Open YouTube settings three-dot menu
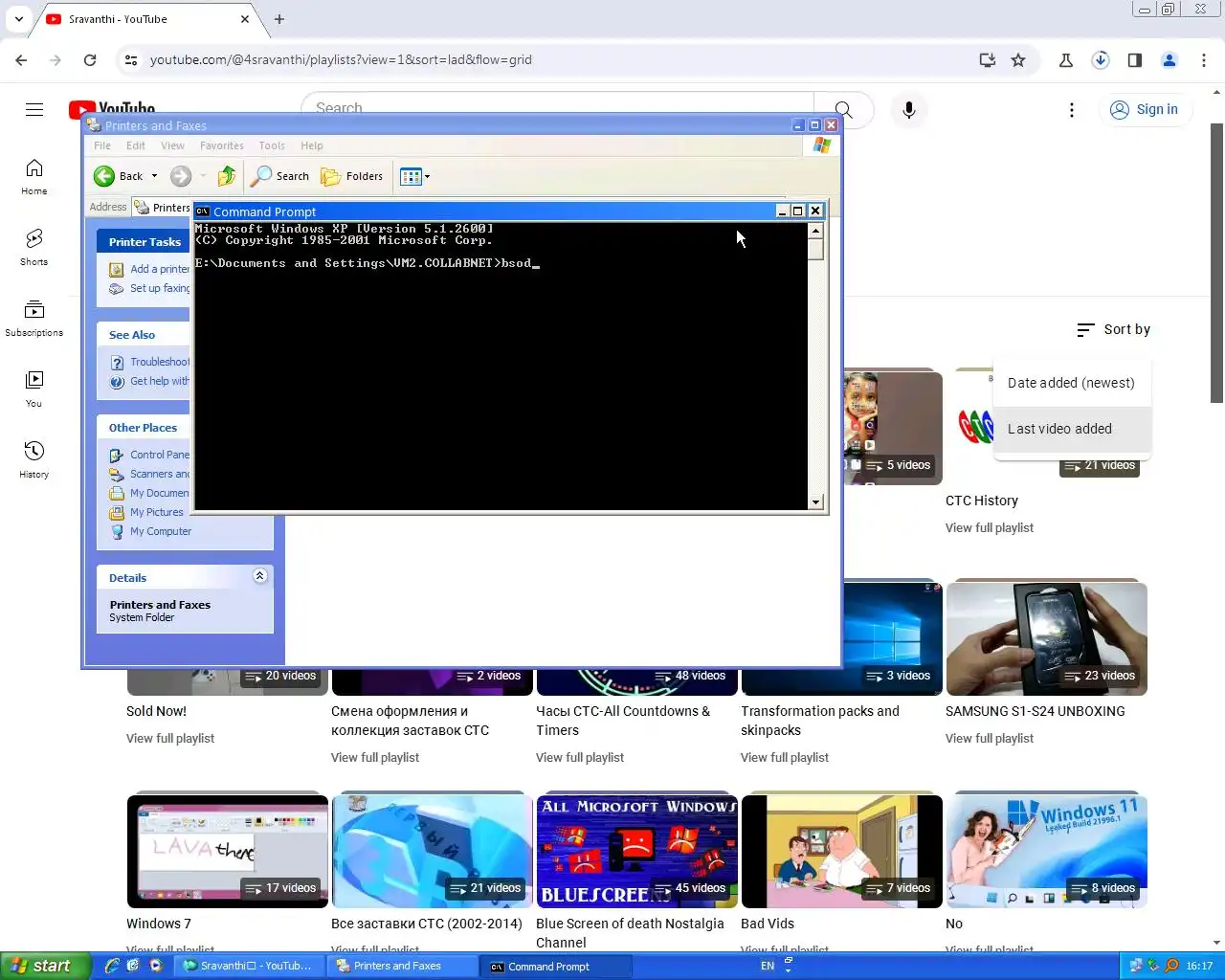 pyautogui.click(x=1072, y=110)
